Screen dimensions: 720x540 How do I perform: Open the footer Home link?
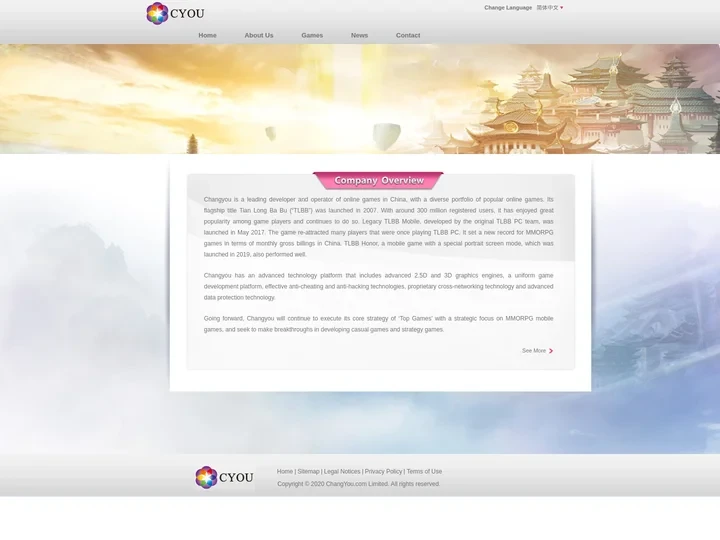pos(285,472)
